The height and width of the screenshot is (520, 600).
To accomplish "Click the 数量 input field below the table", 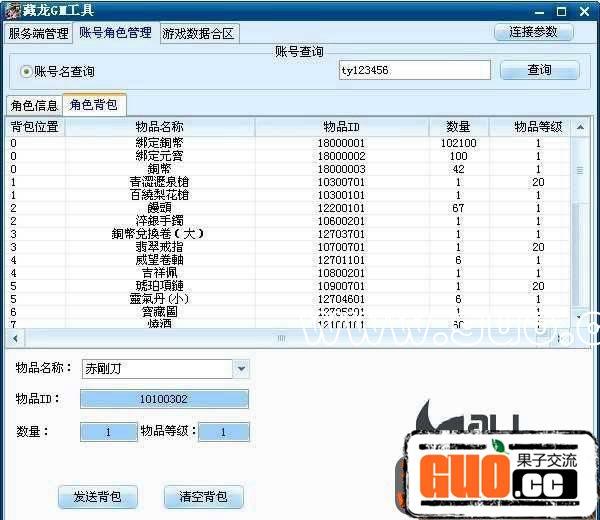I will coord(108,432).
